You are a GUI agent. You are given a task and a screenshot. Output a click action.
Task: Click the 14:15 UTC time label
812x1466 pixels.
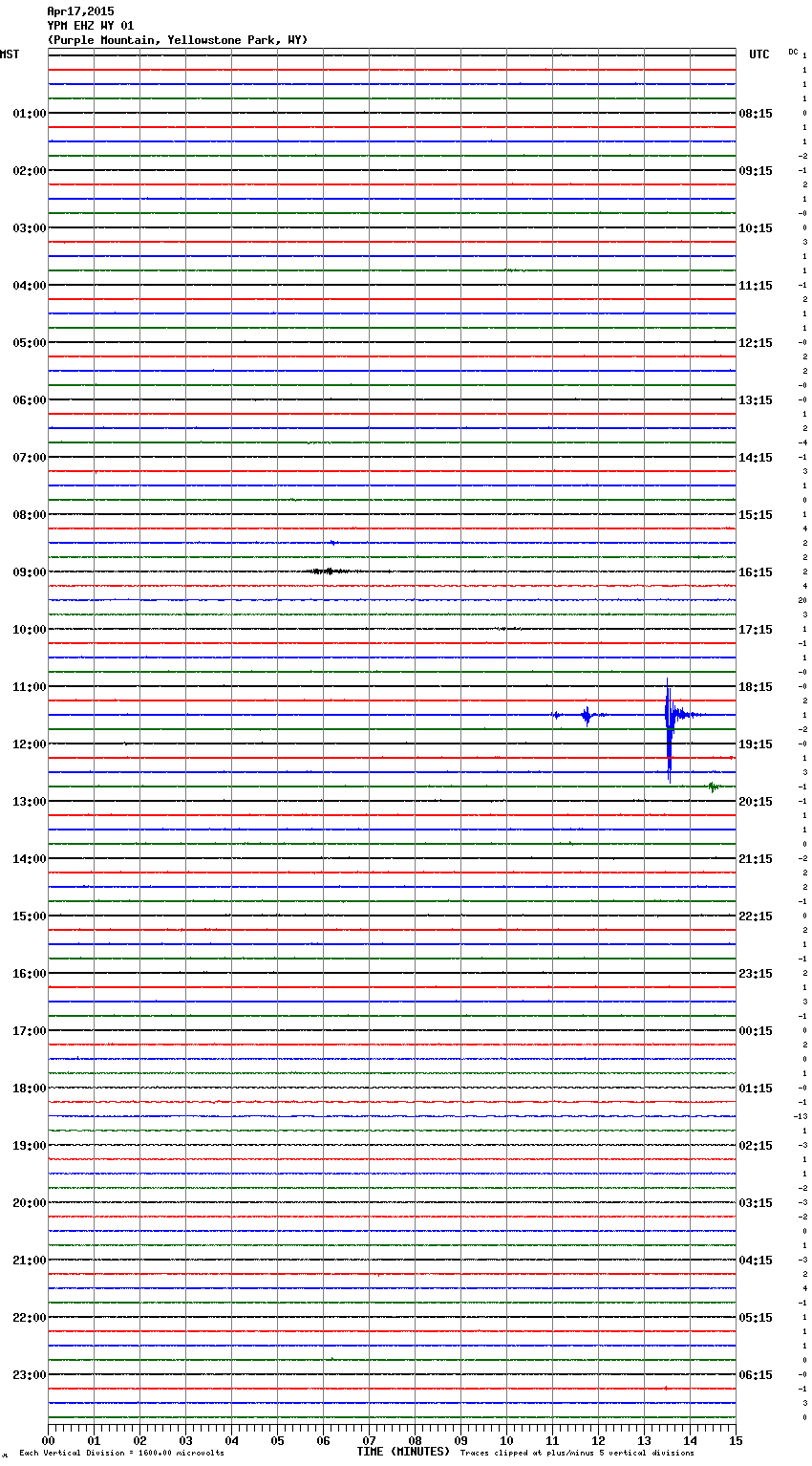(756, 458)
